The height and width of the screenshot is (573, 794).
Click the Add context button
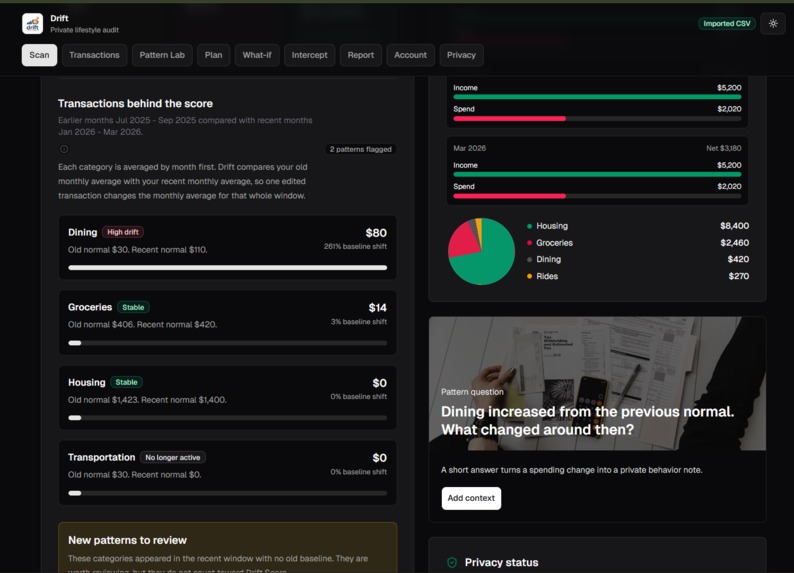pos(471,498)
